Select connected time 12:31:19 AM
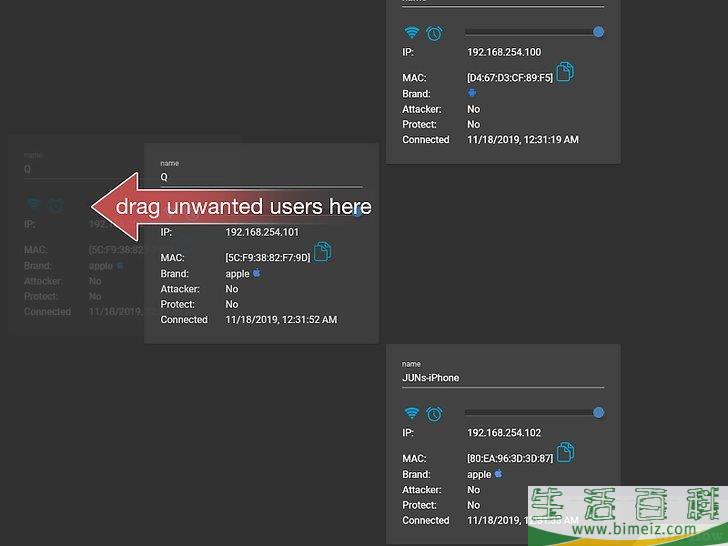The width and height of the screenshot is (728, 546). [x=550, y=139]
